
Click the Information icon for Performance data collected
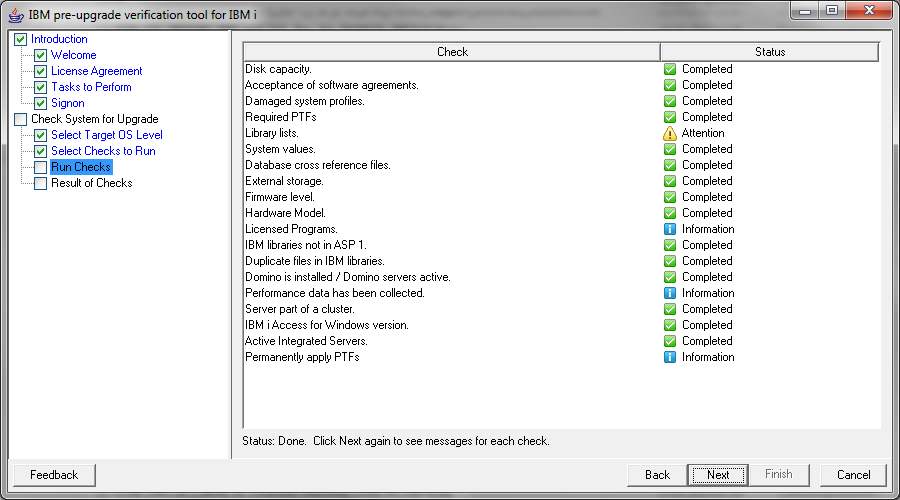670,293
